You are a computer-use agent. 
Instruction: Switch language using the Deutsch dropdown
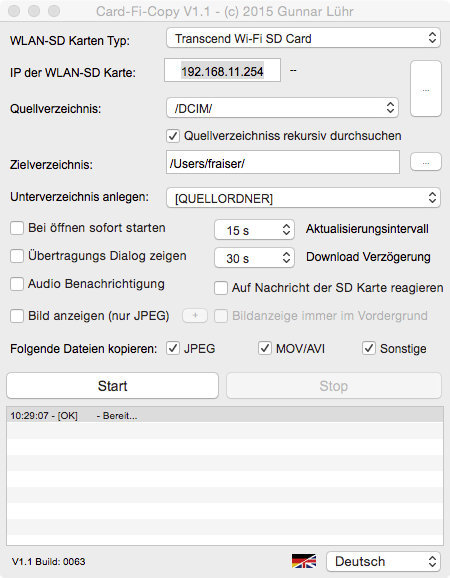(384, 561)
